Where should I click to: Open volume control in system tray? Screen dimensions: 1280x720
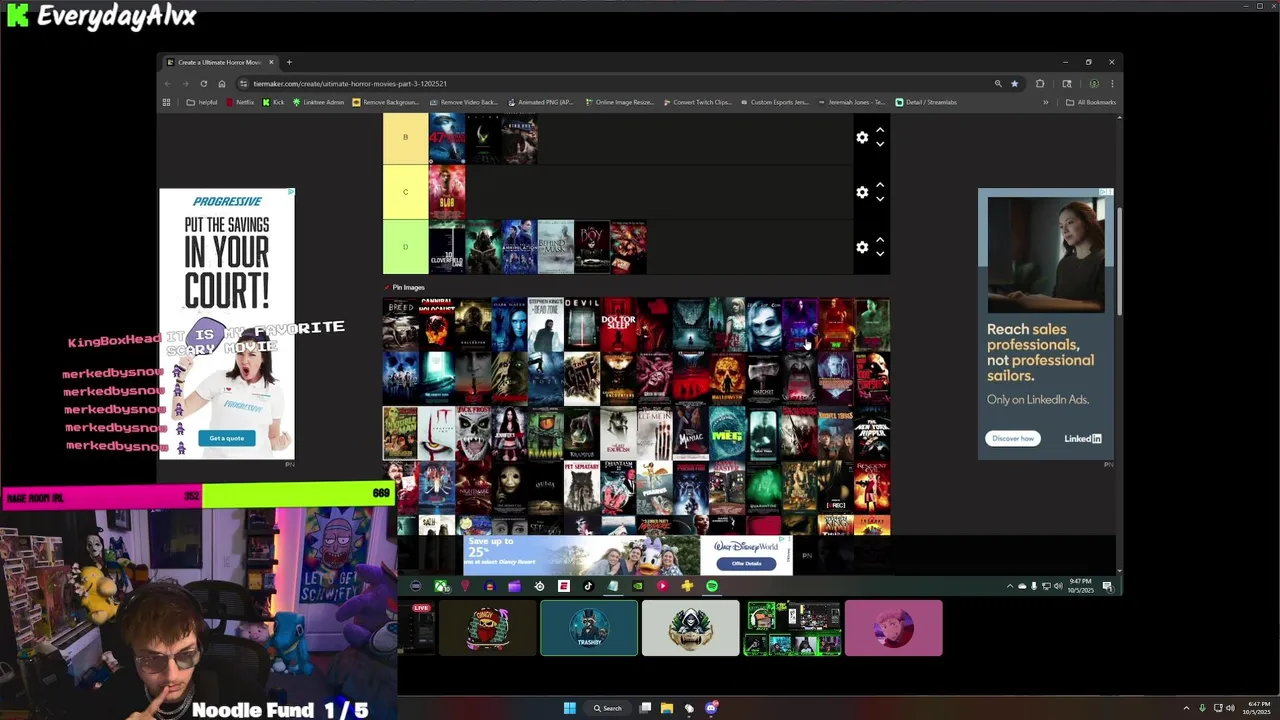coord(1230,708)
